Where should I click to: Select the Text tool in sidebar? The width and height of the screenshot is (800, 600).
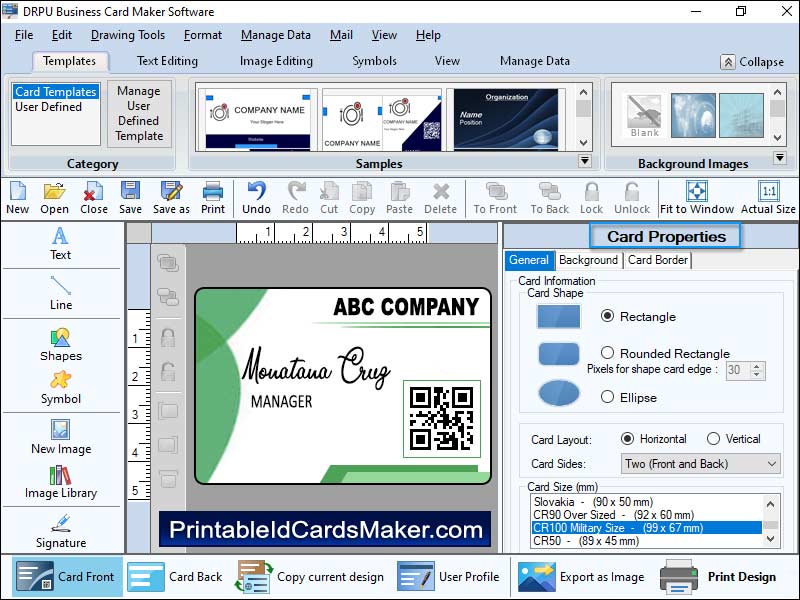coord(60,243)
